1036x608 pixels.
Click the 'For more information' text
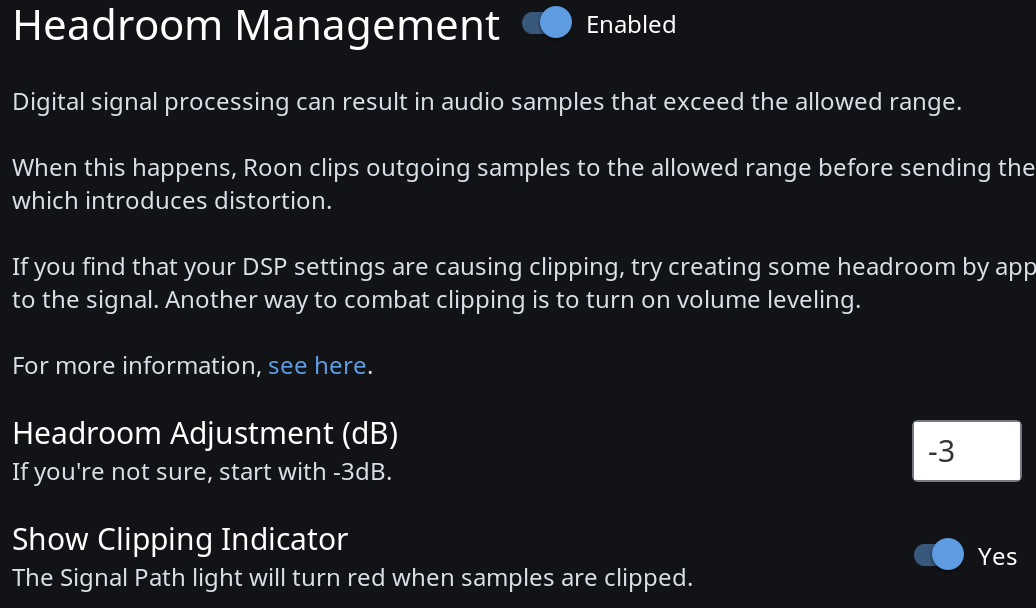137,366
